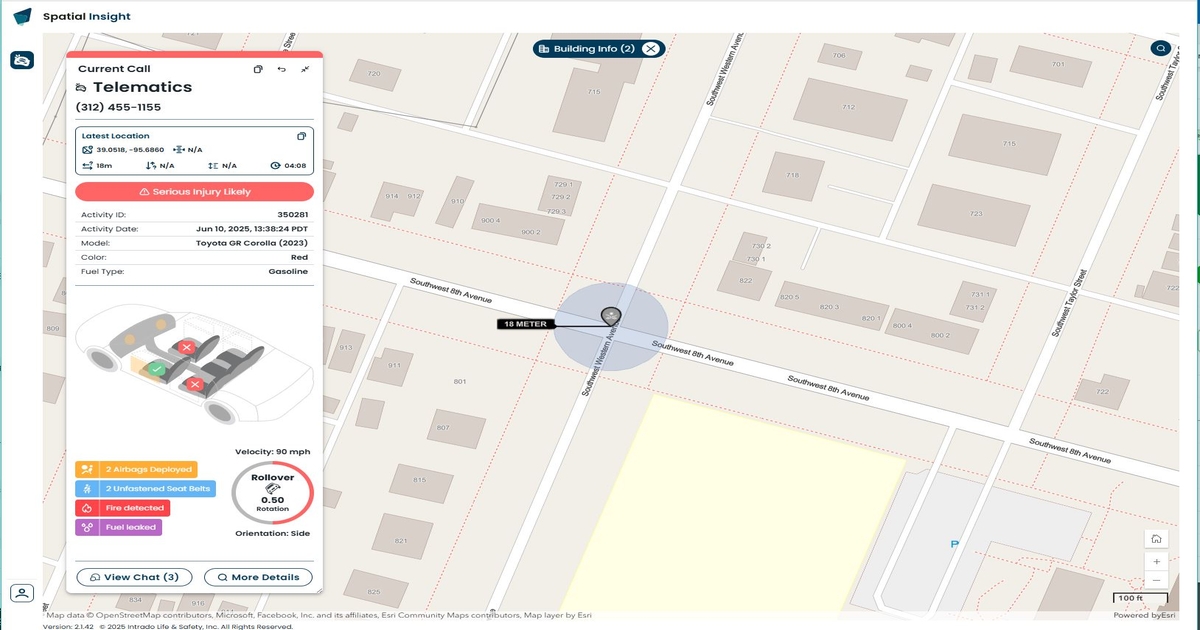Open the map search tool

(1160, 47)
